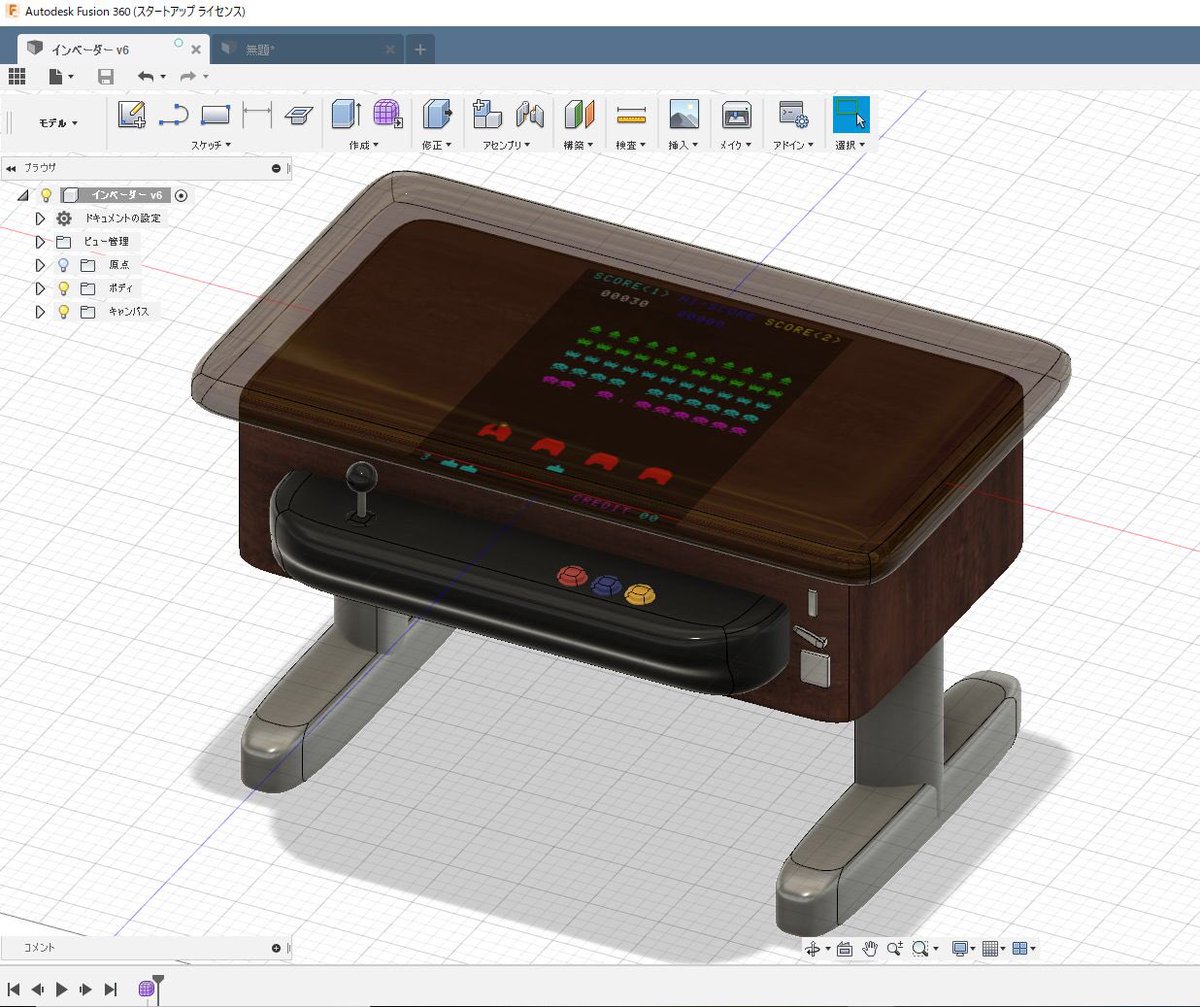Select the sketch Line/arc tool
This screenshot has height=1007, width=1200.
[174, 115]
